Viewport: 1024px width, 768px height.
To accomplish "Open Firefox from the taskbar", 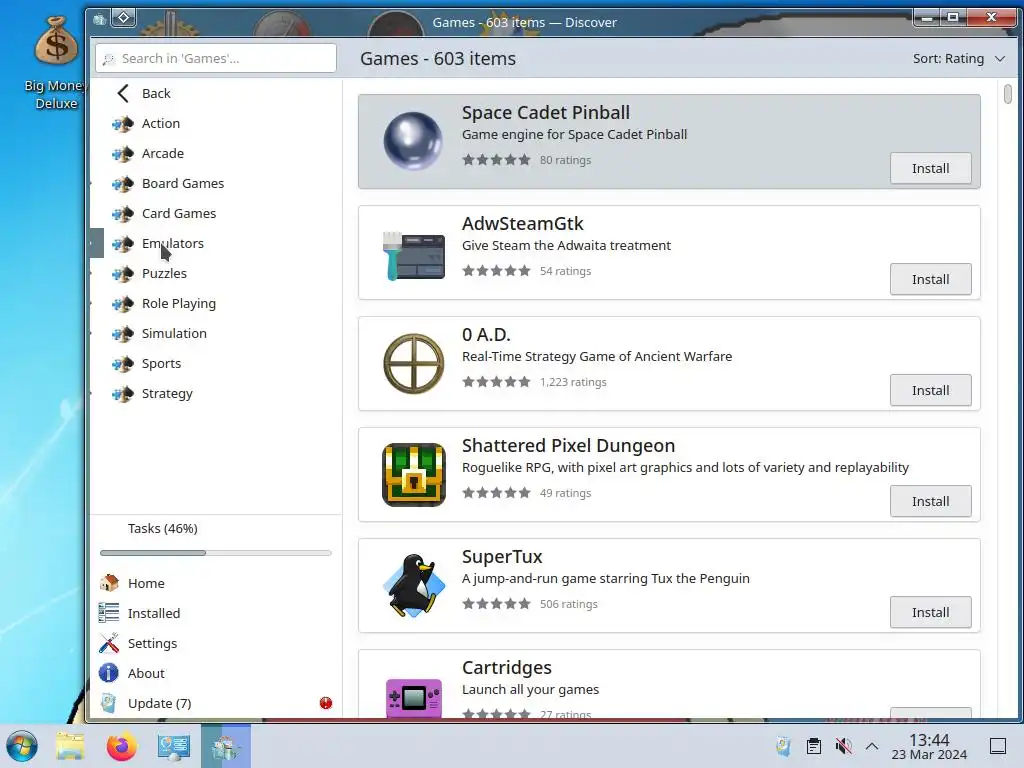I will 121,746.
